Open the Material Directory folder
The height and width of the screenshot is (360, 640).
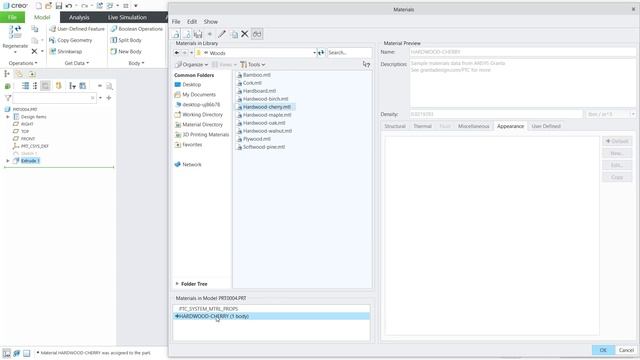[199, 124]
